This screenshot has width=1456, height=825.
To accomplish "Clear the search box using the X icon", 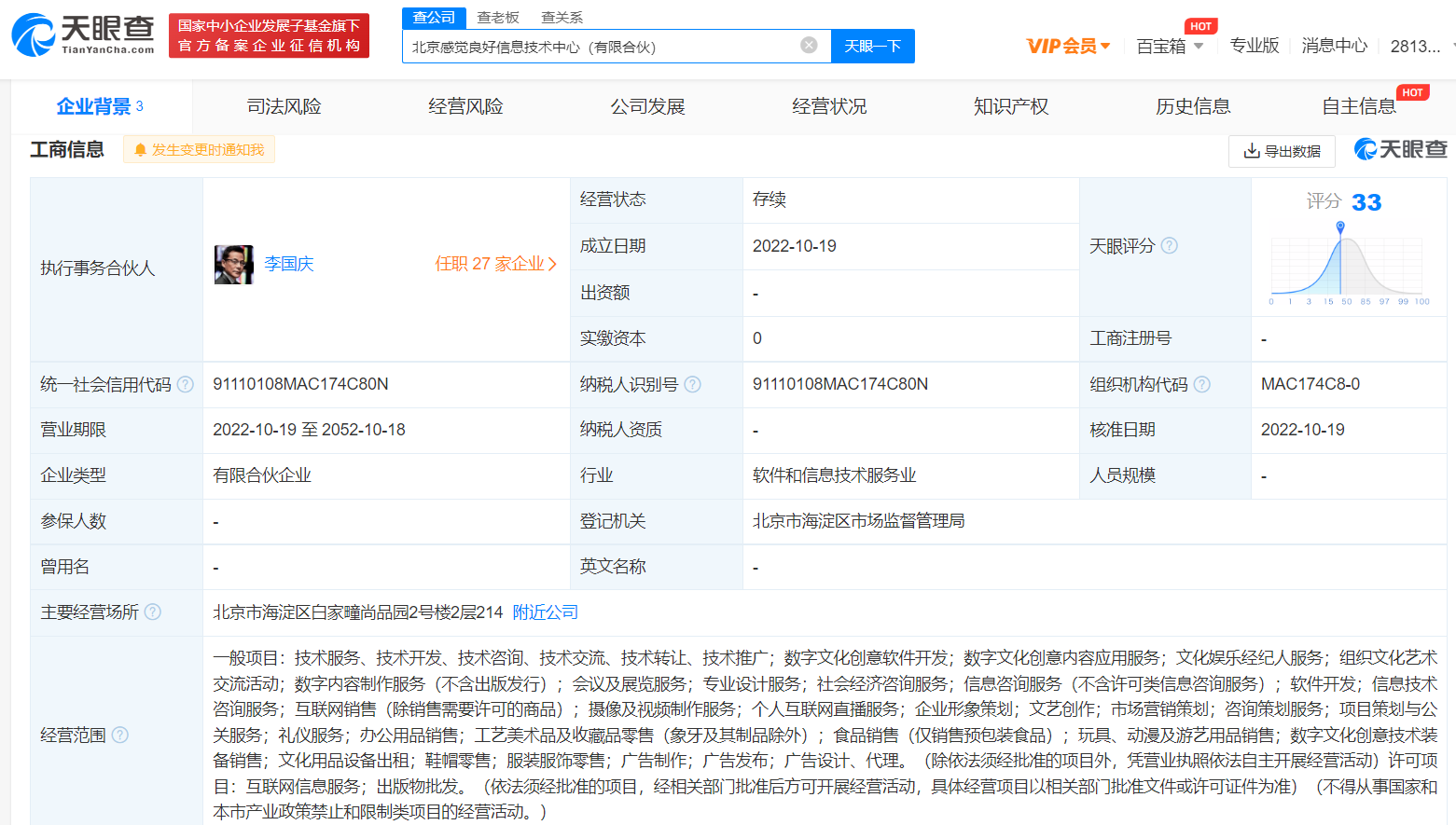I will click(x=808, y=46).
